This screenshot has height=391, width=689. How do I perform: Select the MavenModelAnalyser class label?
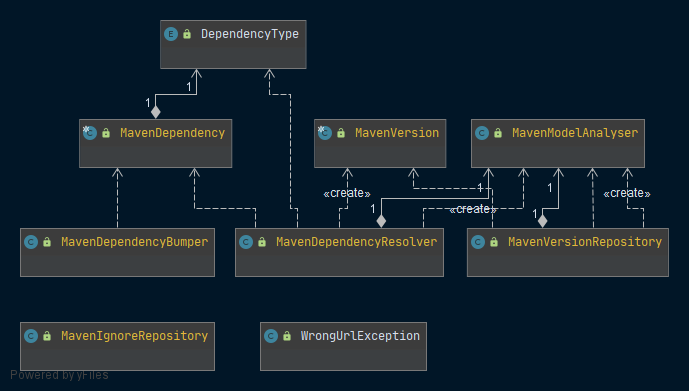[x=575, y=133]
